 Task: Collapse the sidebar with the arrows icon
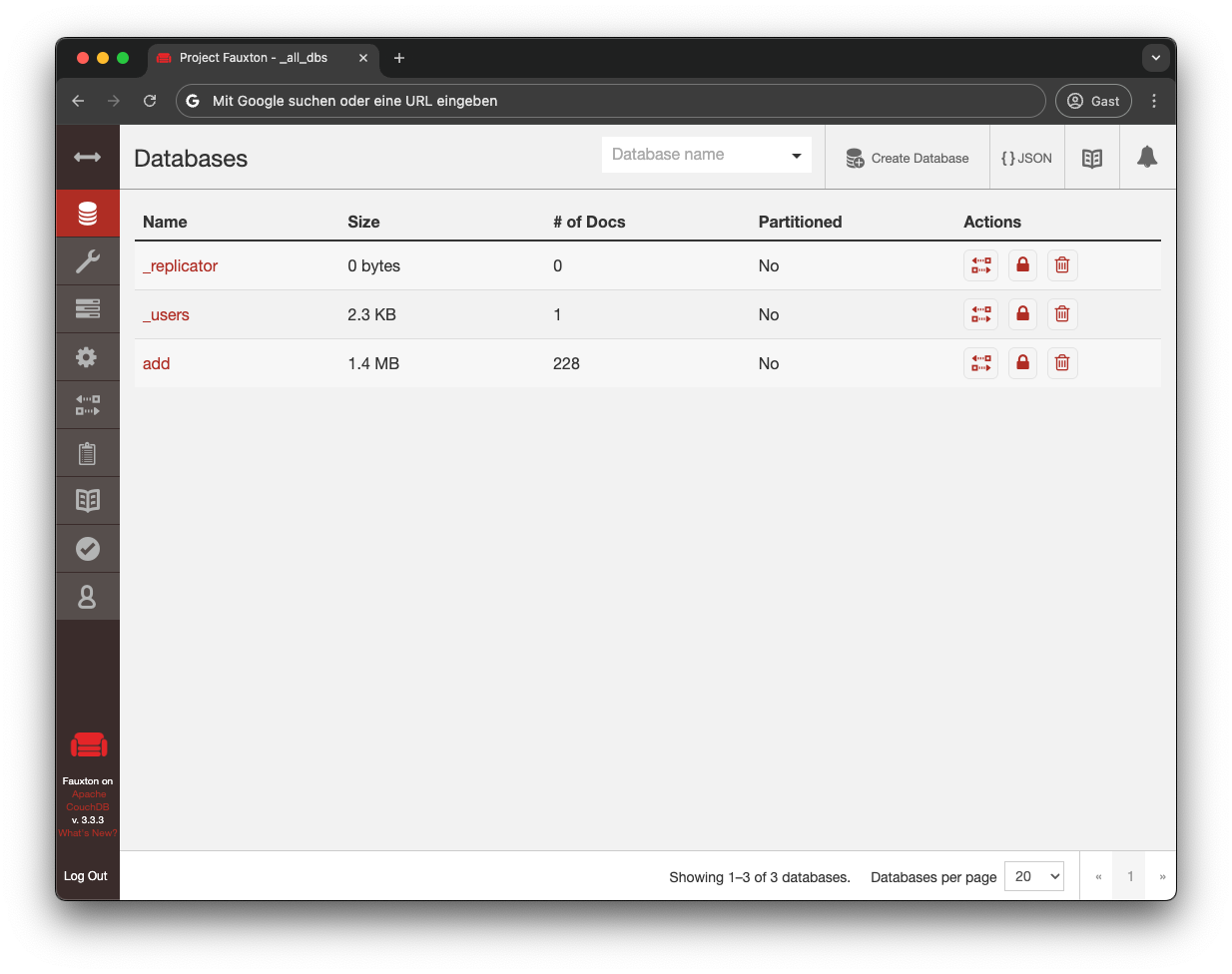pos(88,157)
